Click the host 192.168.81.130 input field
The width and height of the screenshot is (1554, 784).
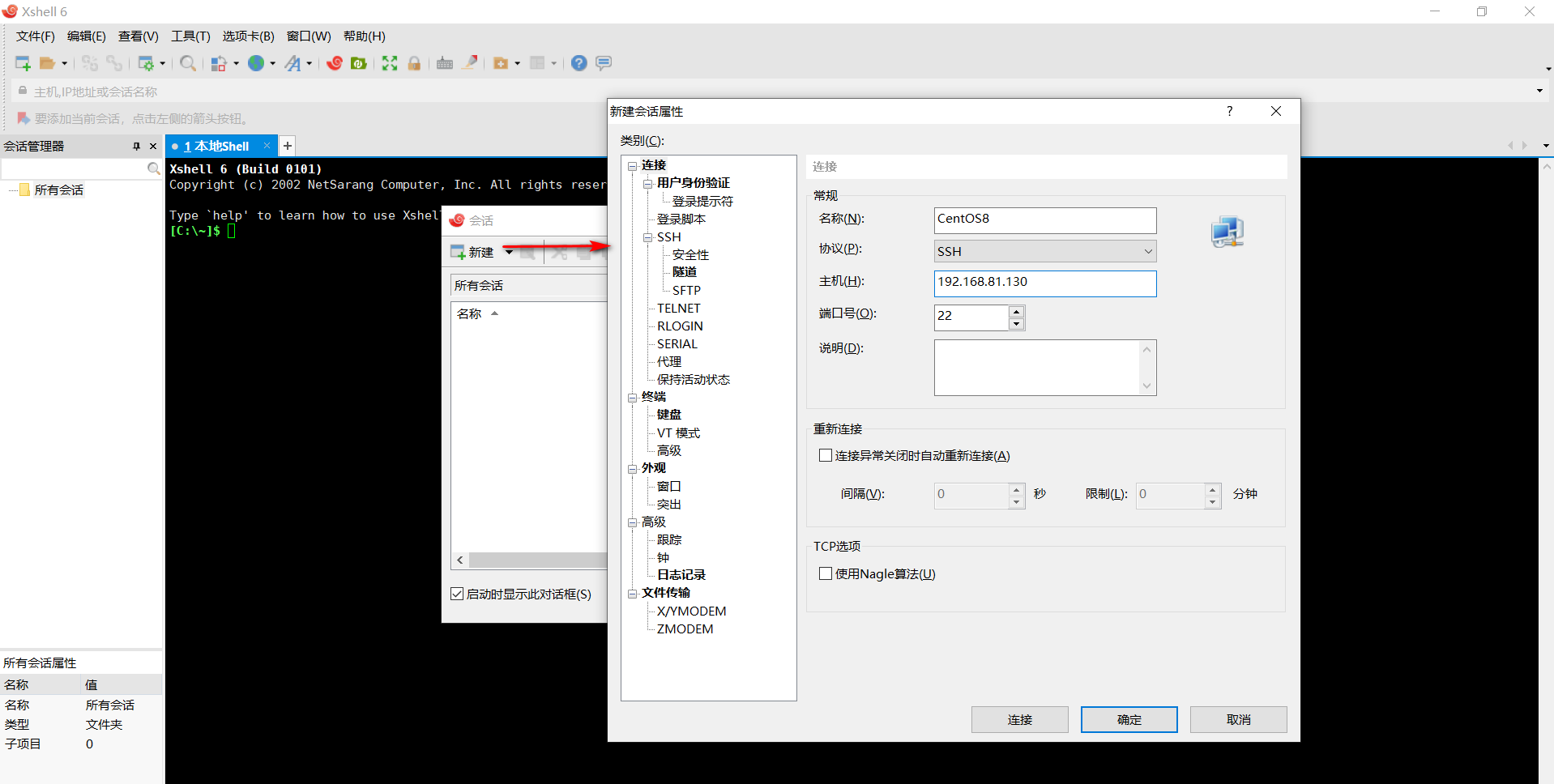click(1045, 283)
